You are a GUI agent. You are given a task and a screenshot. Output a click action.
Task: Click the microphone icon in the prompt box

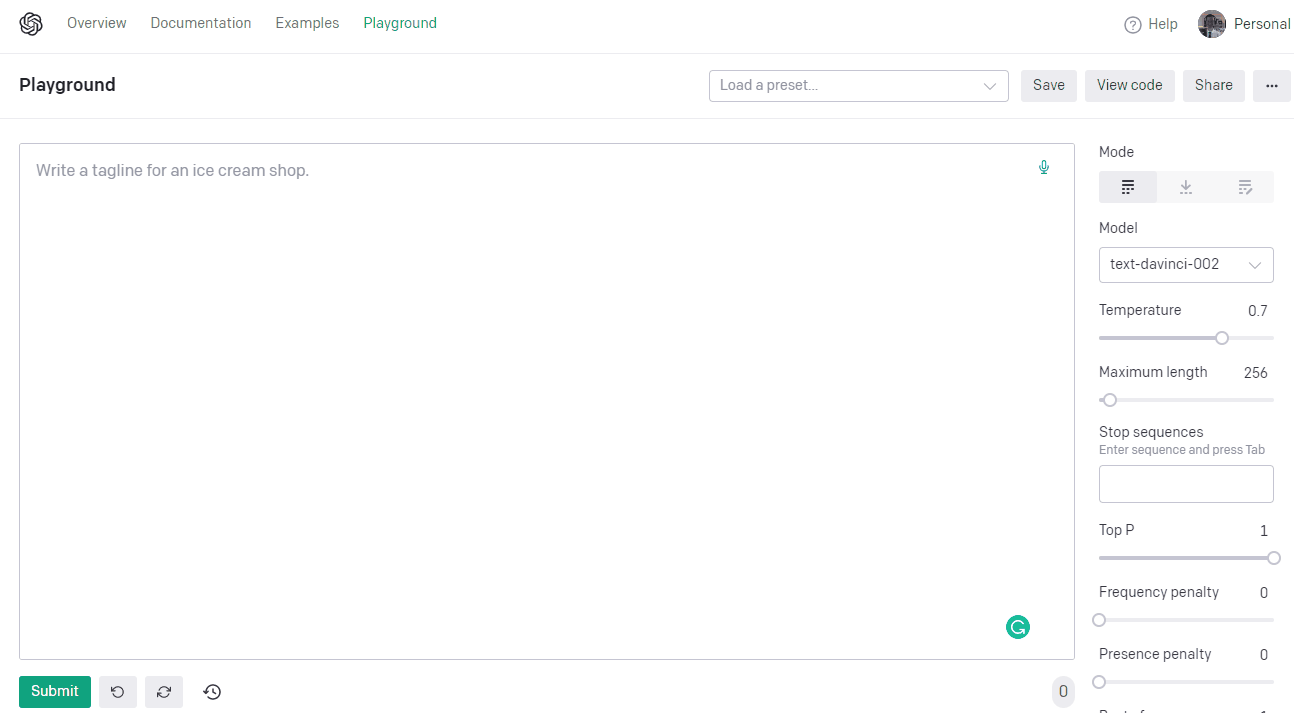click(1044, 167)
